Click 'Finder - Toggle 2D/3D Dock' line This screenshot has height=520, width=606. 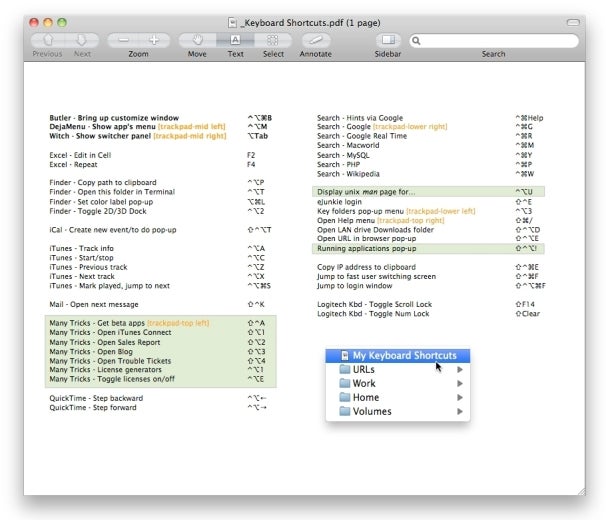[98, 211]
